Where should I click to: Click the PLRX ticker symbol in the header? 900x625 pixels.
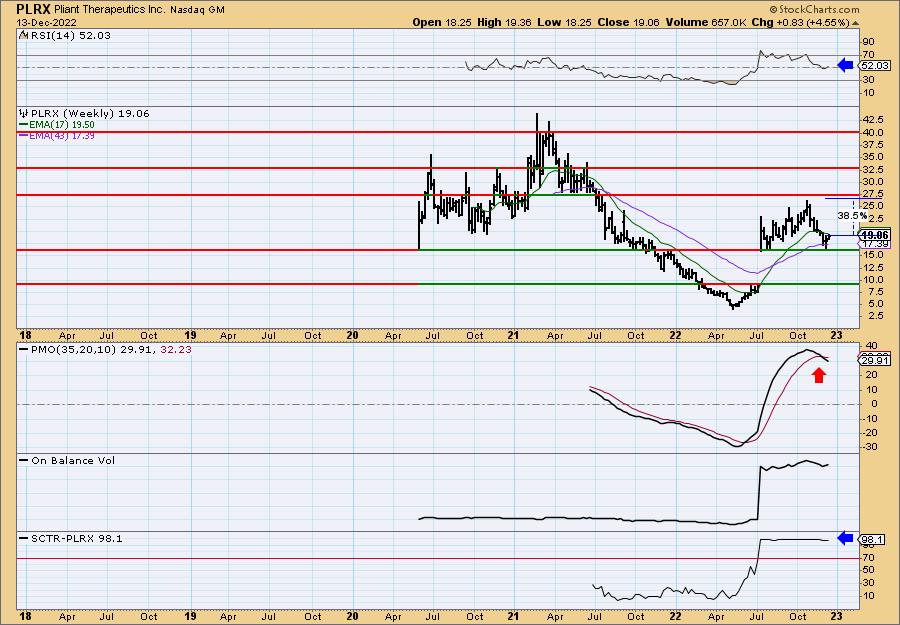coord(33,9)
